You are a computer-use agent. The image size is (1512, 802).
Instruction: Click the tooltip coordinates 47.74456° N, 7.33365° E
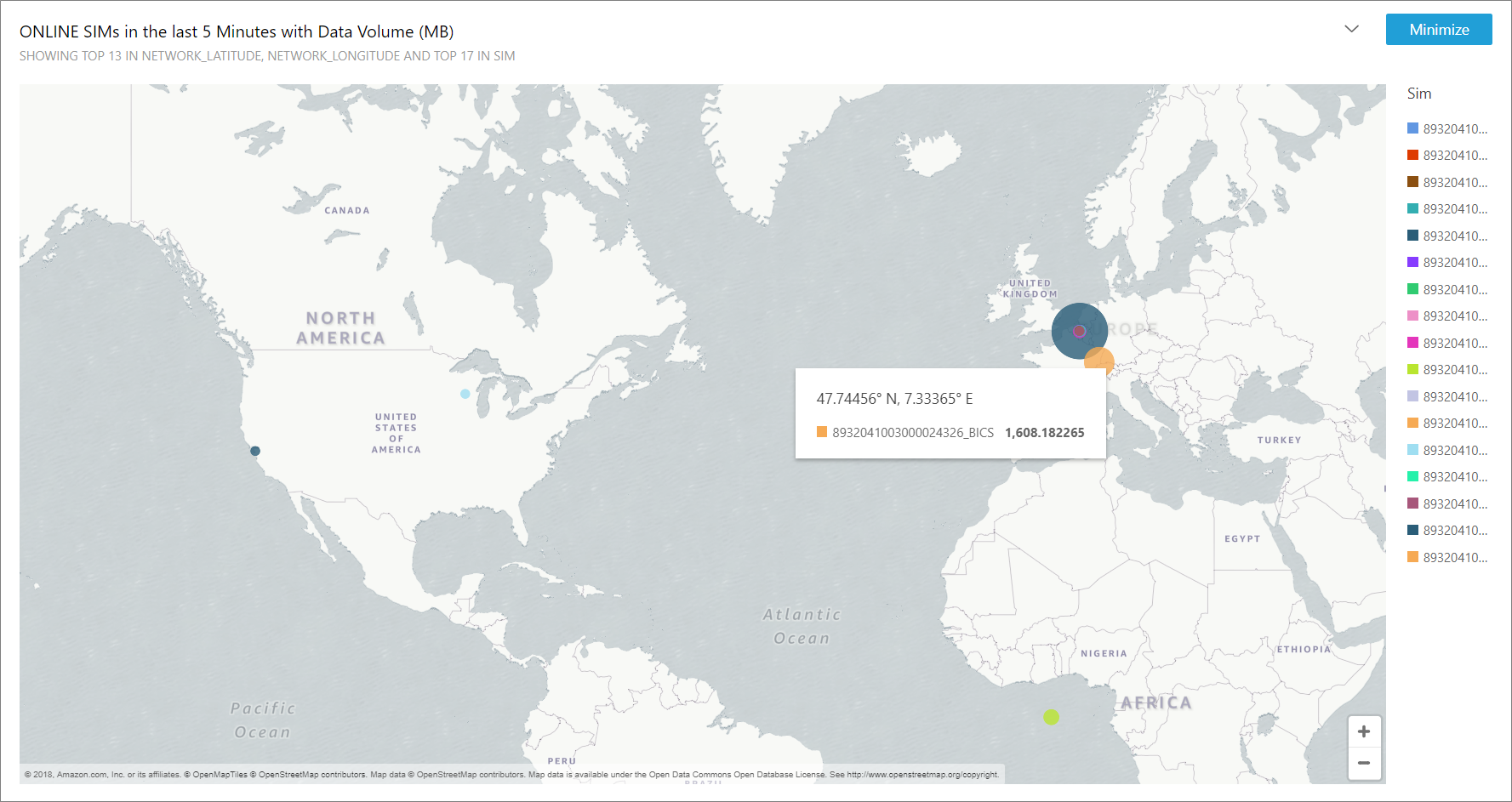click(894, 399)
